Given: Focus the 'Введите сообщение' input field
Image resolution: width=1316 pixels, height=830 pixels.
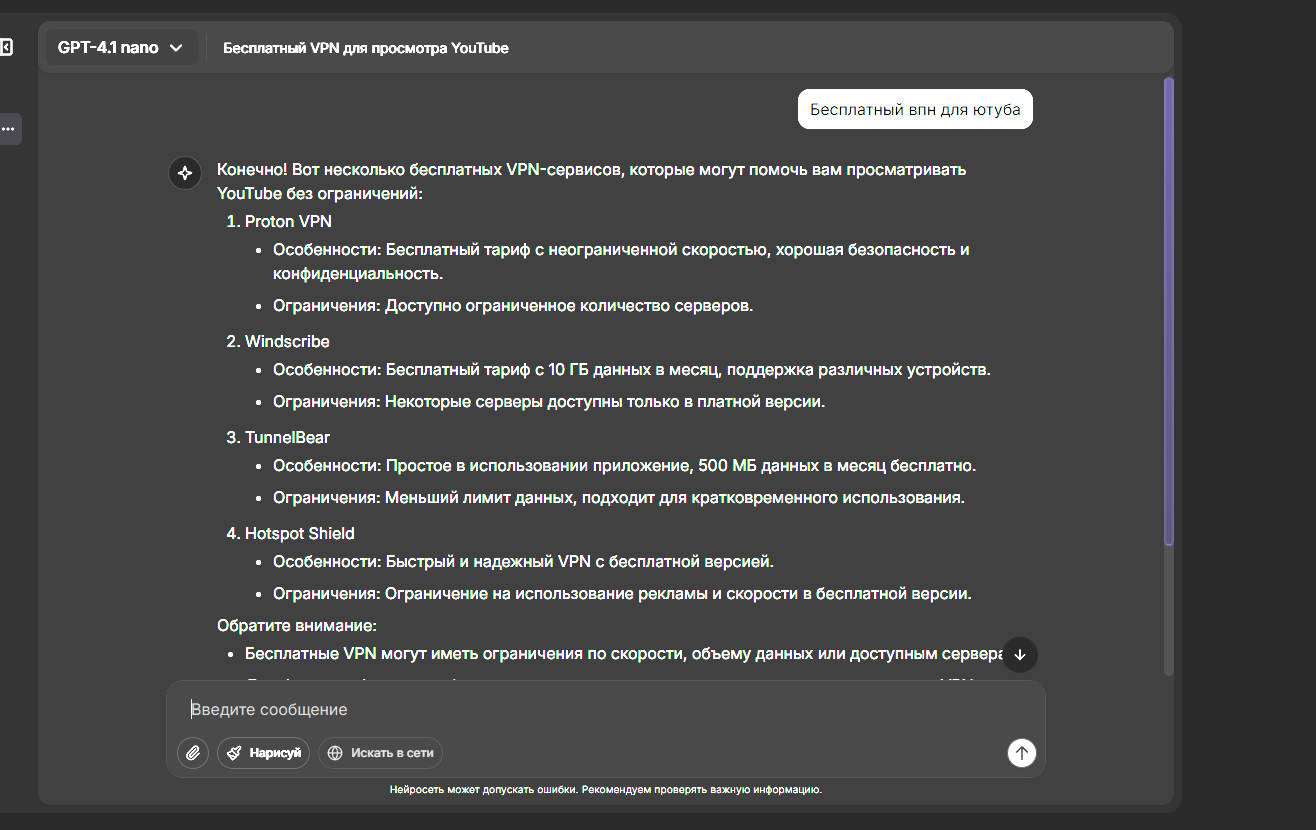Looking at the screenshot, I should click(605, 710).
